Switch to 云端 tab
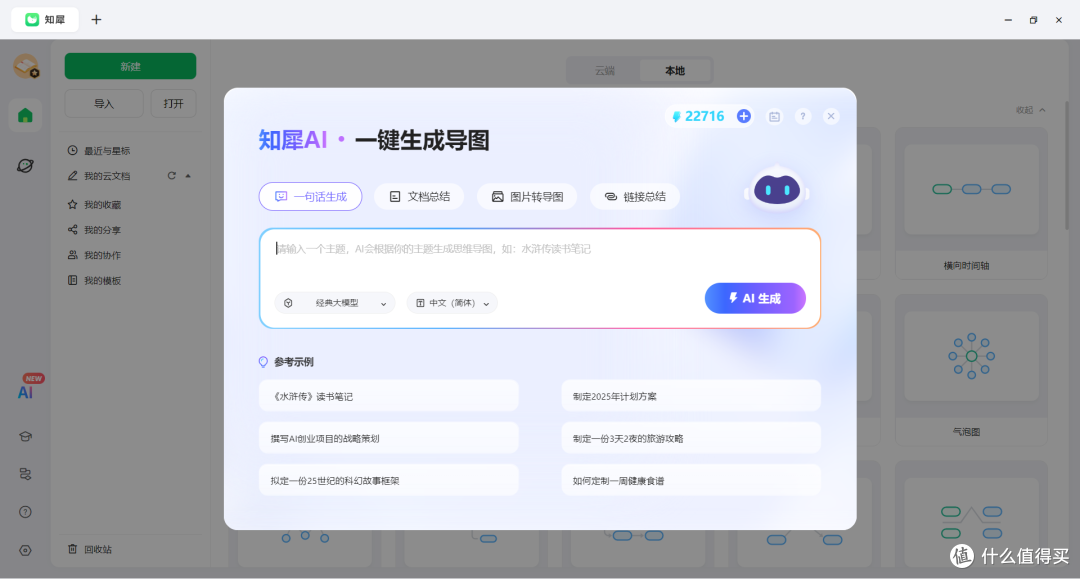 (x=604, y=70)
